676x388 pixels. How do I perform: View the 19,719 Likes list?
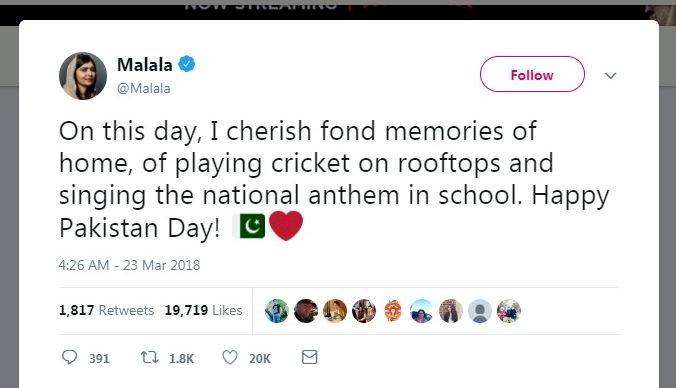(x=203, y=310)
